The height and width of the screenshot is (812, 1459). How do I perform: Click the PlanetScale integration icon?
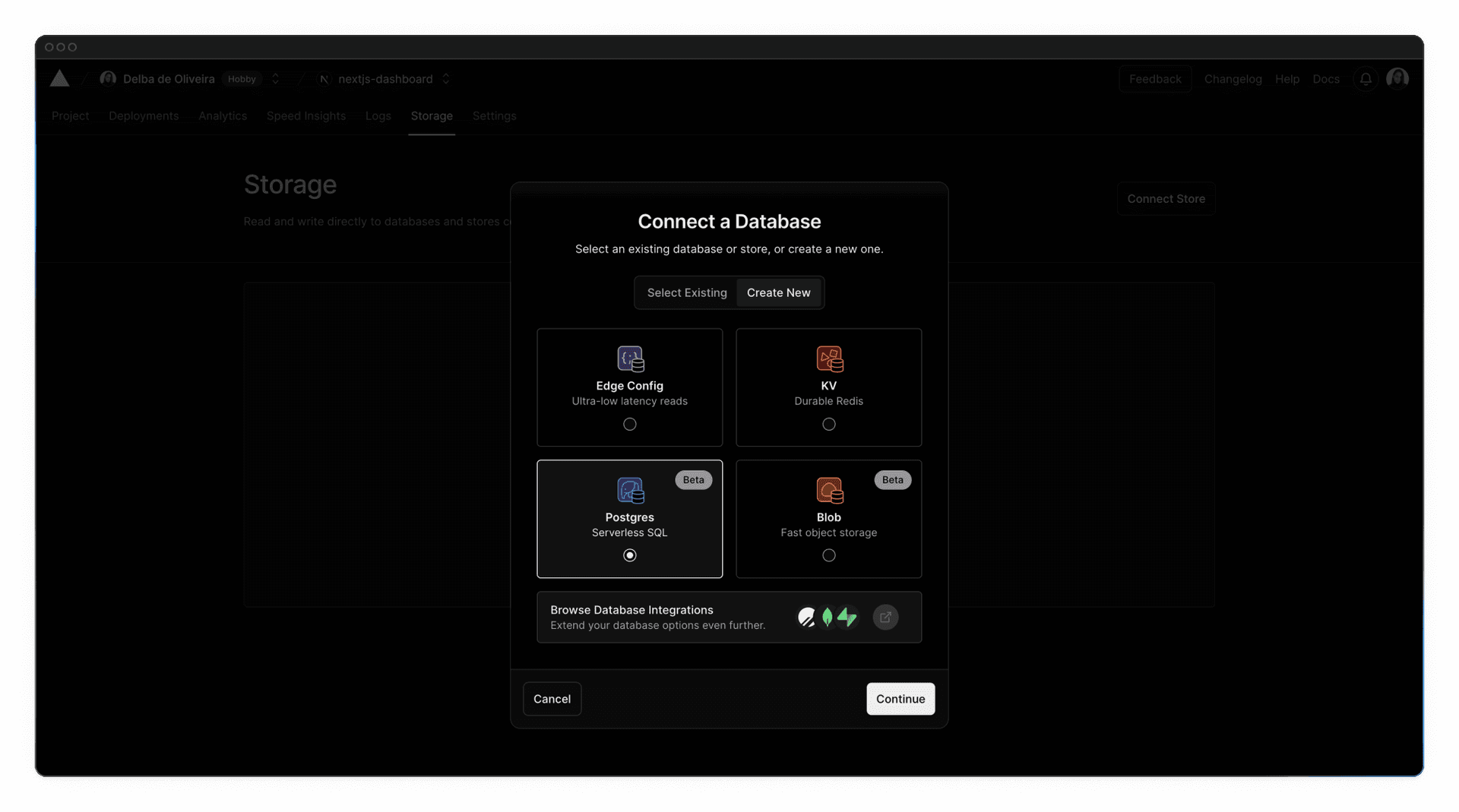click(x=806, y=617)
